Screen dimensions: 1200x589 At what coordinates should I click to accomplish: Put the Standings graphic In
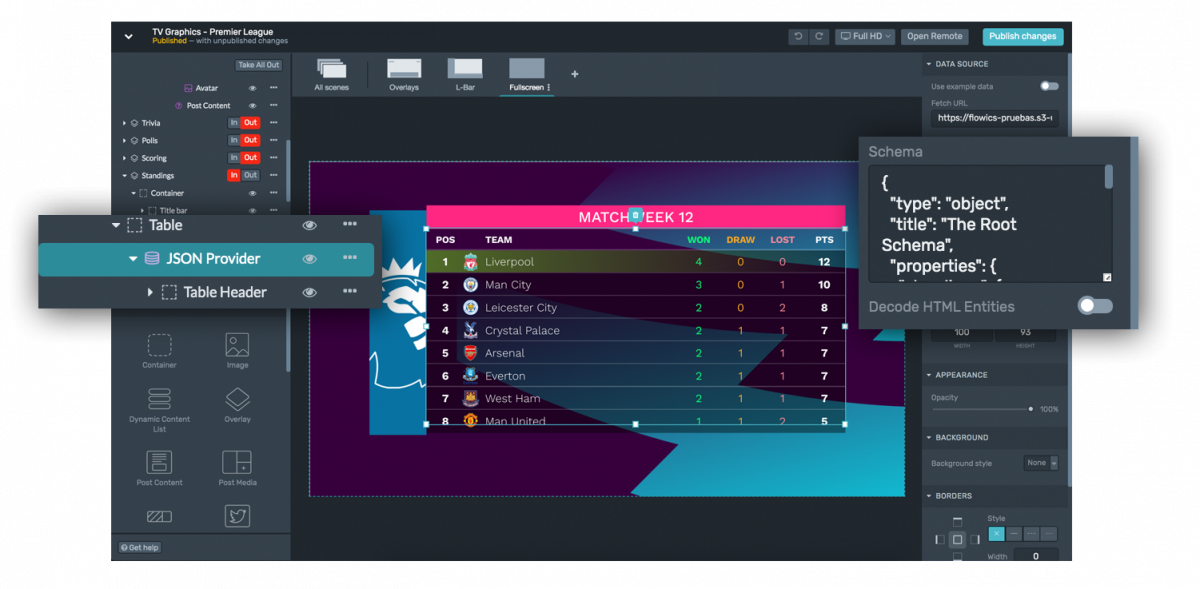pyautogui.click(x=234, y=175)
